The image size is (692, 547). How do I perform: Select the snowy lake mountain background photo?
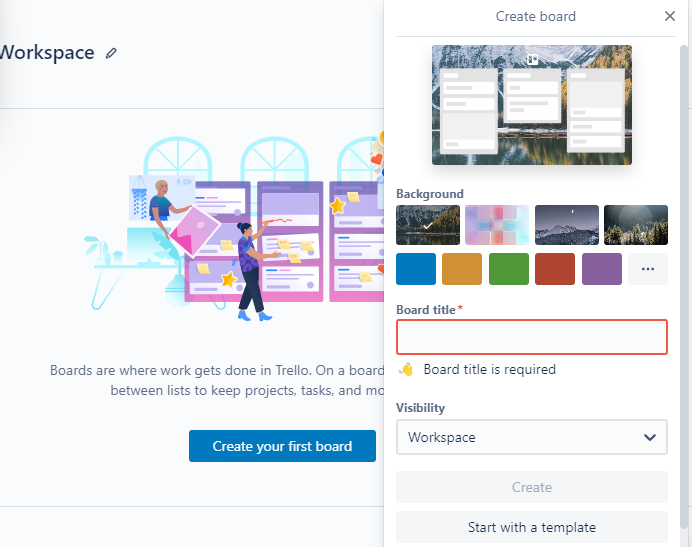(428, 225)
